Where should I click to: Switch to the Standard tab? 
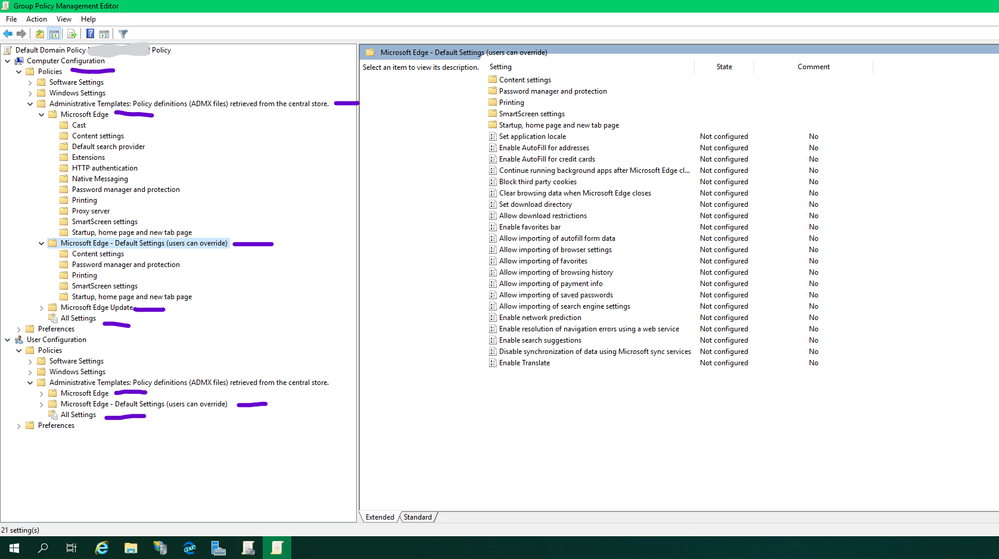(417, 517)
